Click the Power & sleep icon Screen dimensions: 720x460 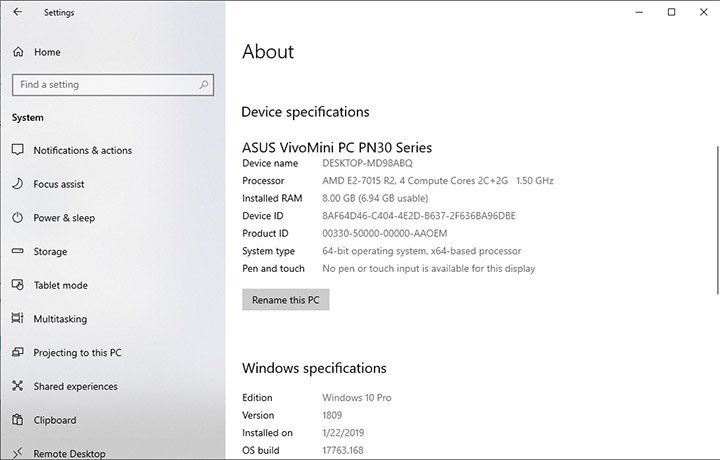[17, 218]
